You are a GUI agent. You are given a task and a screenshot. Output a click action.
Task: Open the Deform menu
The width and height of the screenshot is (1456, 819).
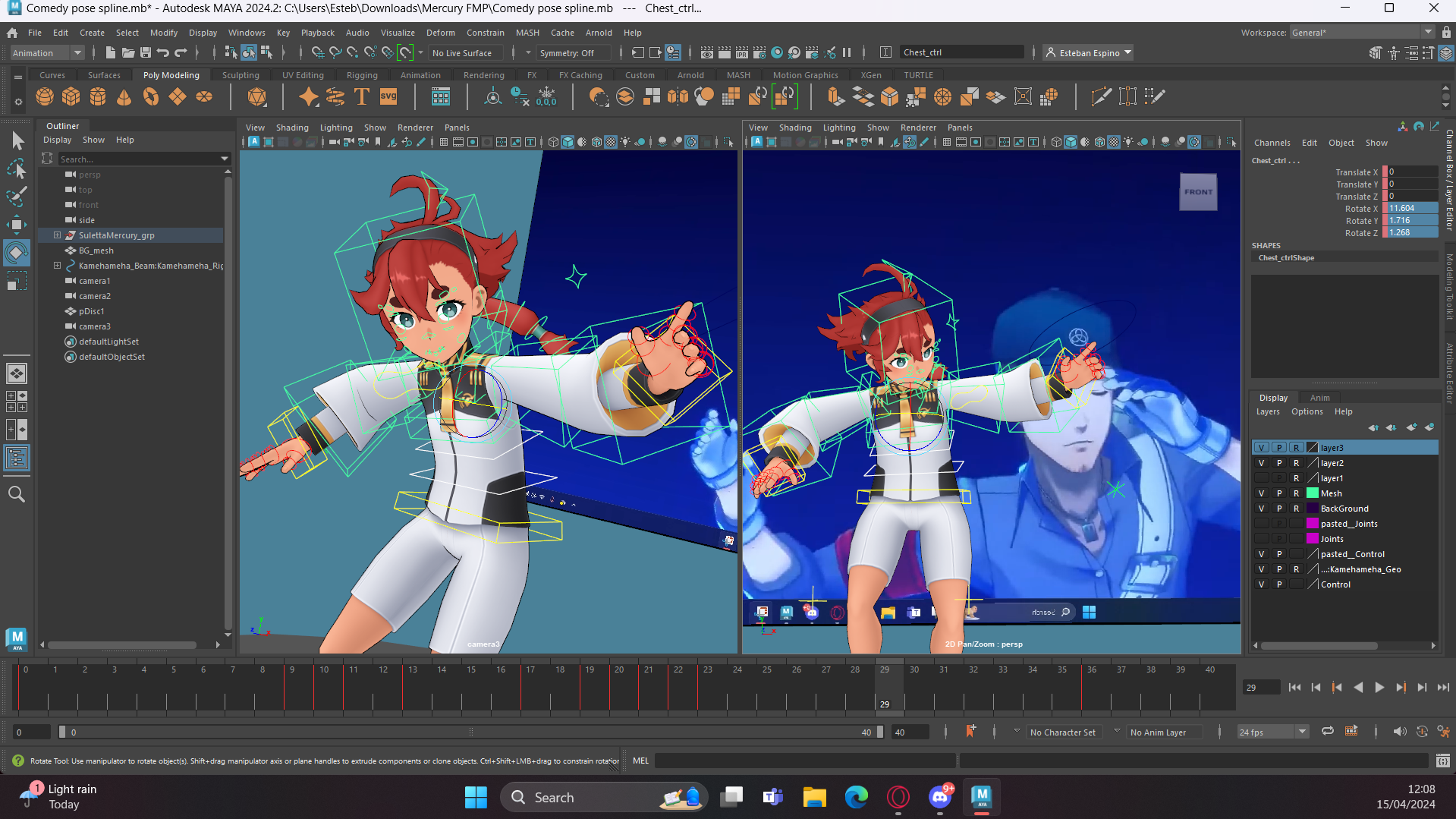441,33
